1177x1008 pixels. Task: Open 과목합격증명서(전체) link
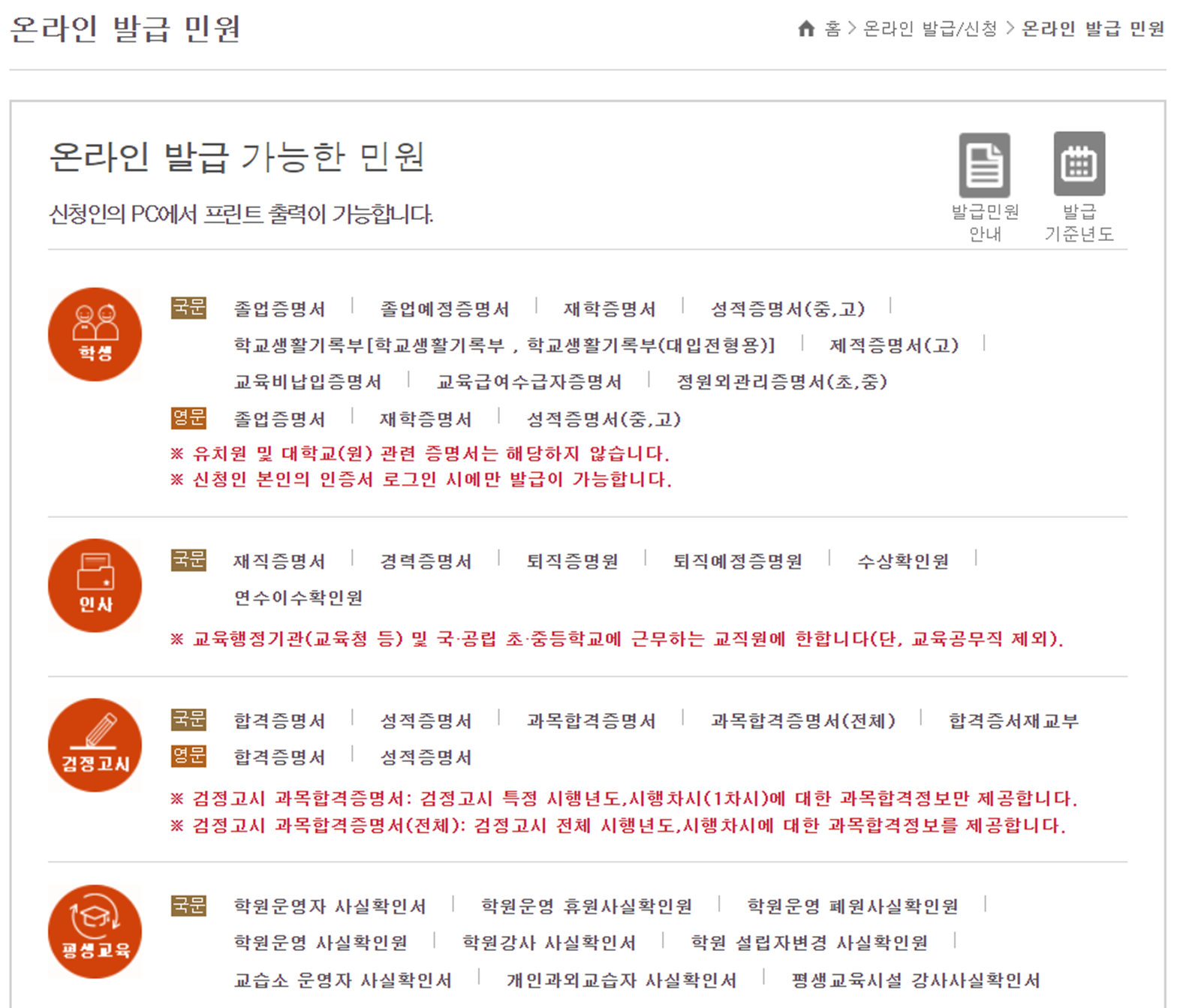(x=803, y=721)
